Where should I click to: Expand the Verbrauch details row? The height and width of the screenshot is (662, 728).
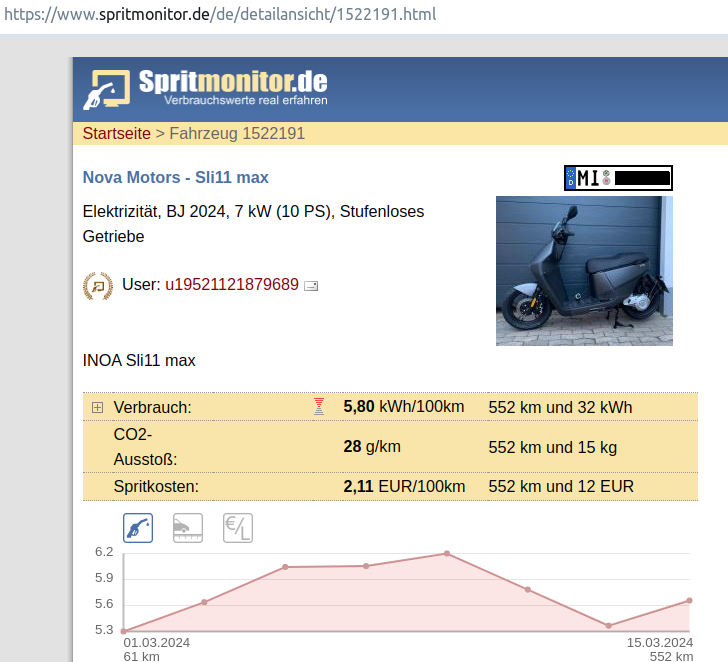(97, 407)
